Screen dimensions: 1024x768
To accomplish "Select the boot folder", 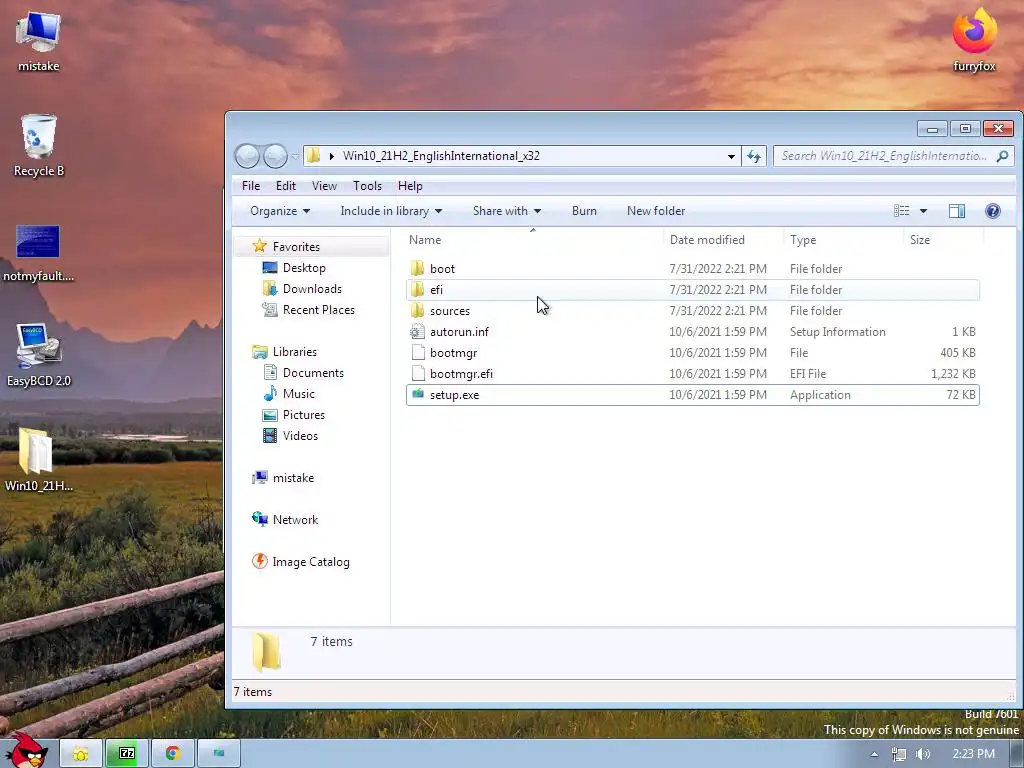I will point(692,268).
